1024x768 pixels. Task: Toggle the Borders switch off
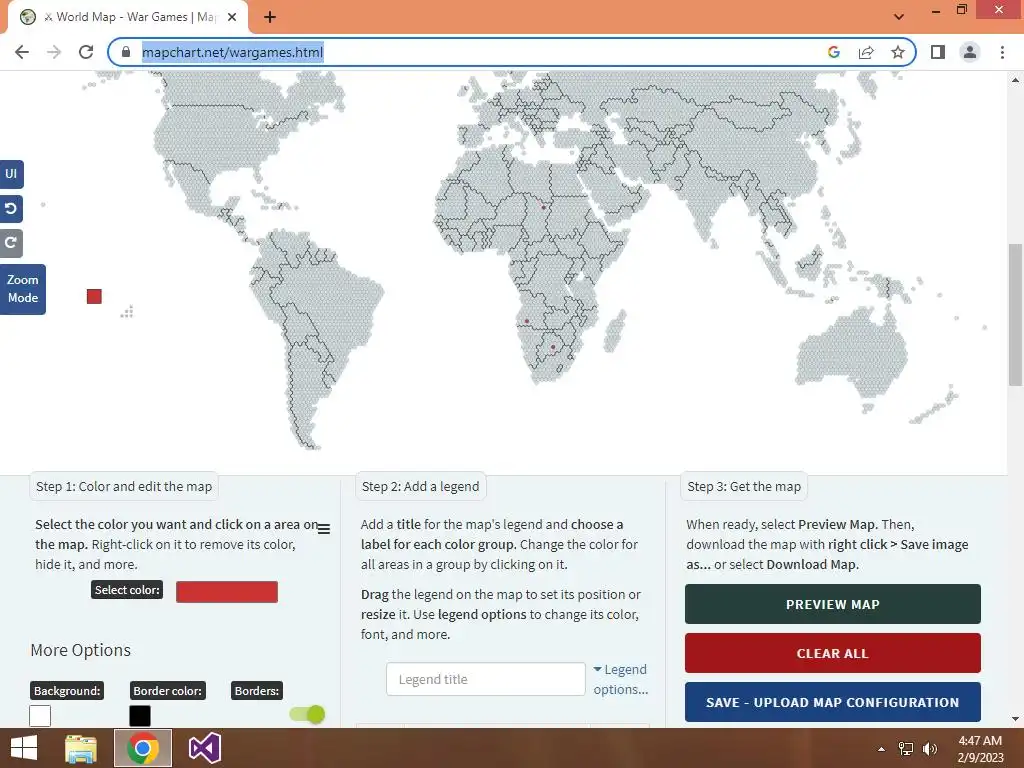307,714
